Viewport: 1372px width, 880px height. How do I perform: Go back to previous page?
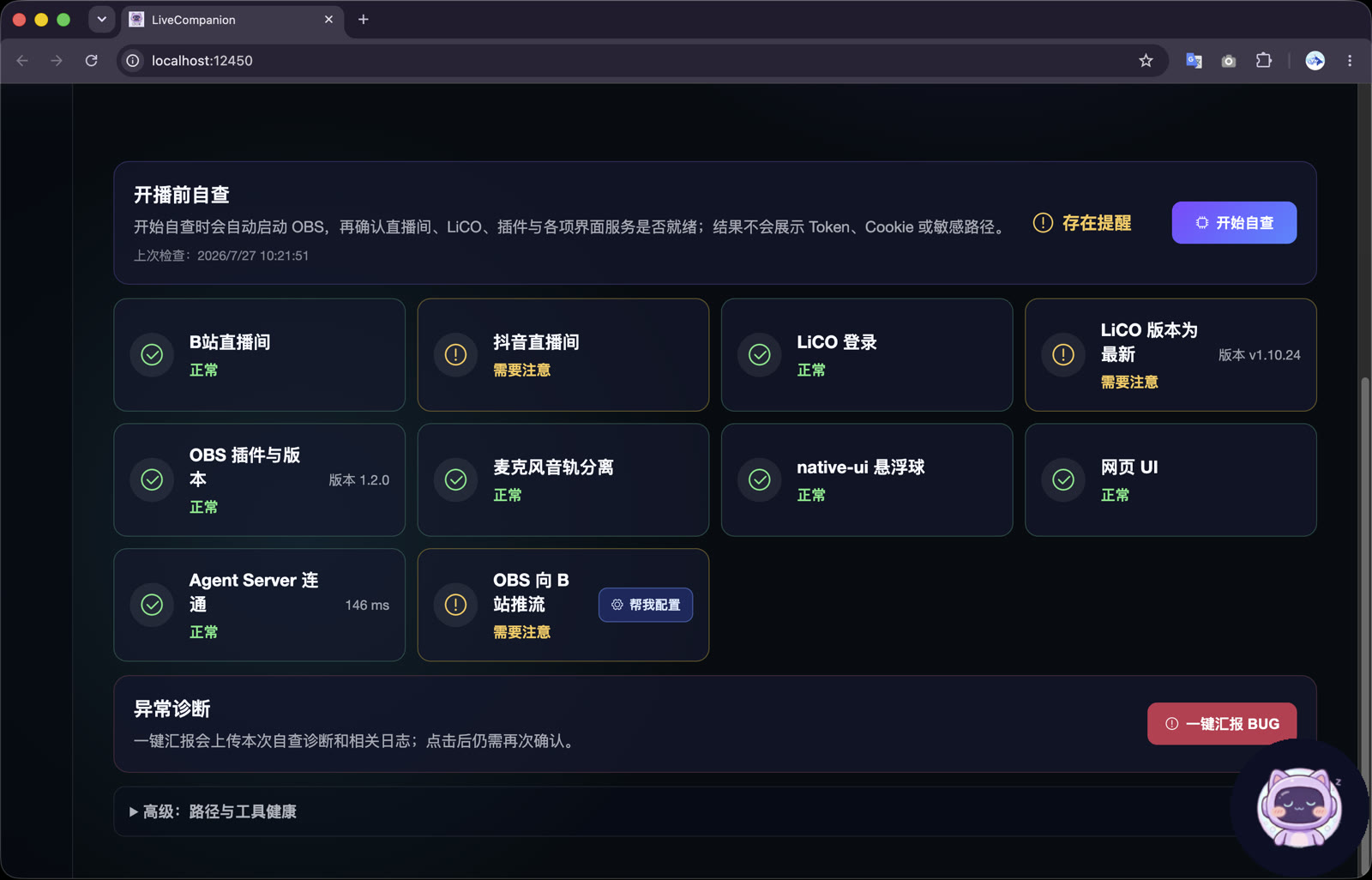(x=22, y=61)
